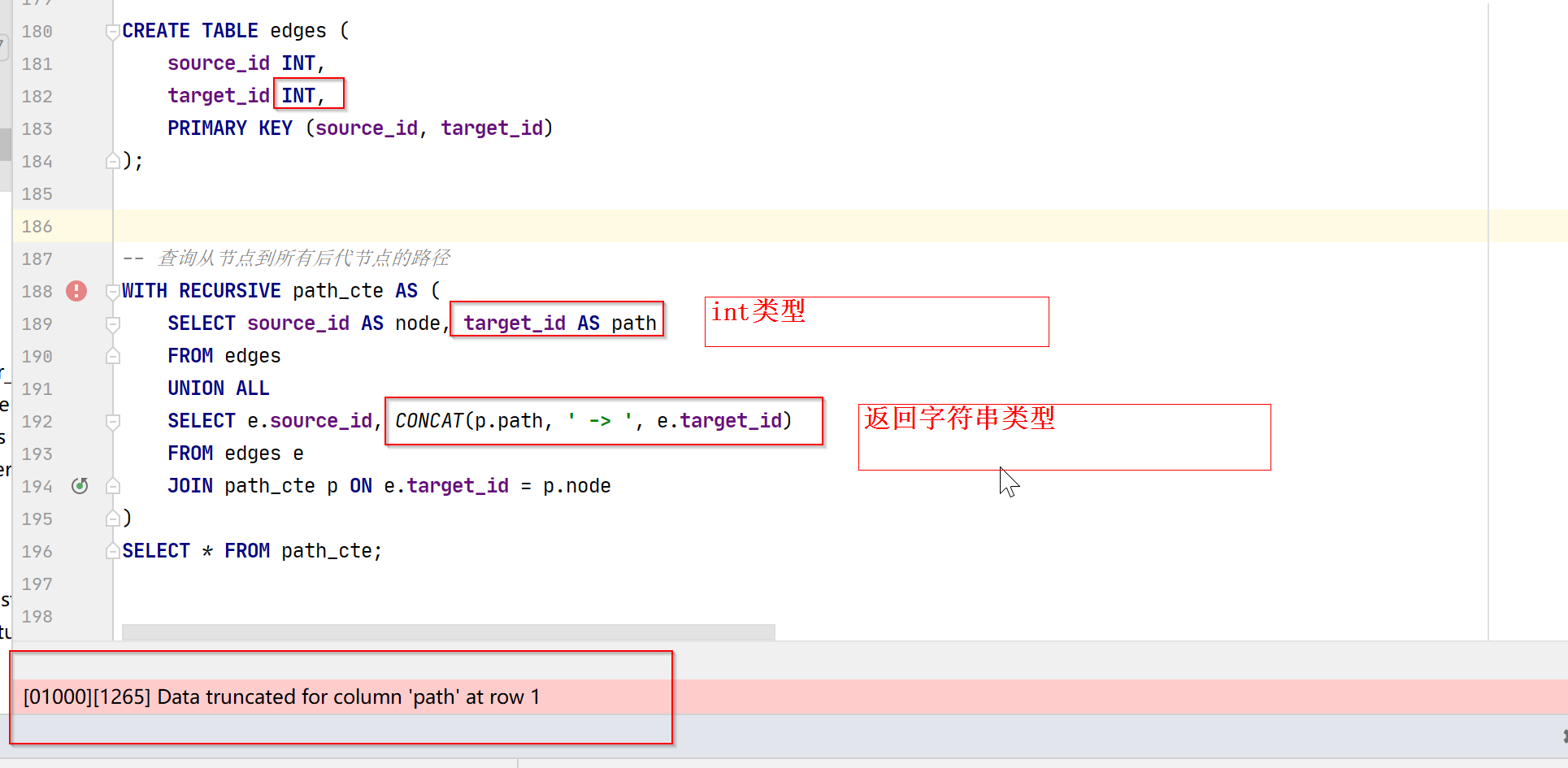Click the fold marker next to line 196

[x=113, y=551]
